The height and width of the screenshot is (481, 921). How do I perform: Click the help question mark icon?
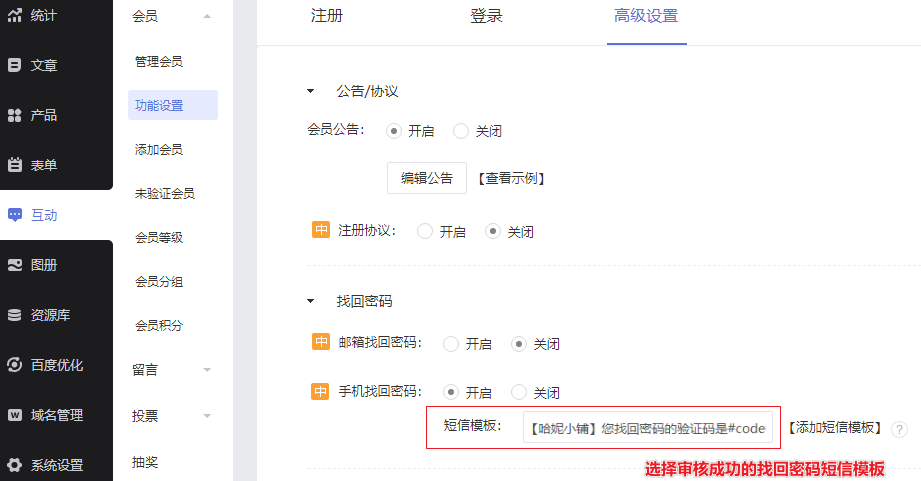click(900, 429)
